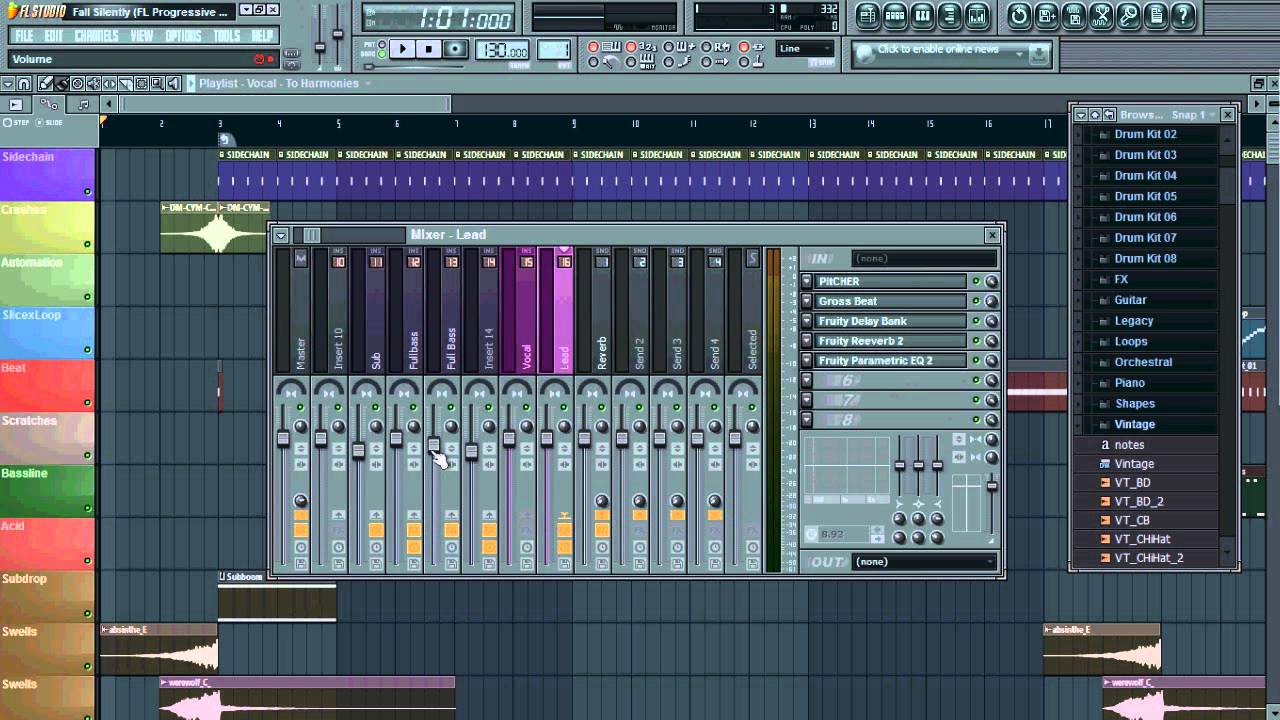Click the Master mixer track volume fader
The image size is (1280, 720).
pyautogui.click(x=283, y=439)
